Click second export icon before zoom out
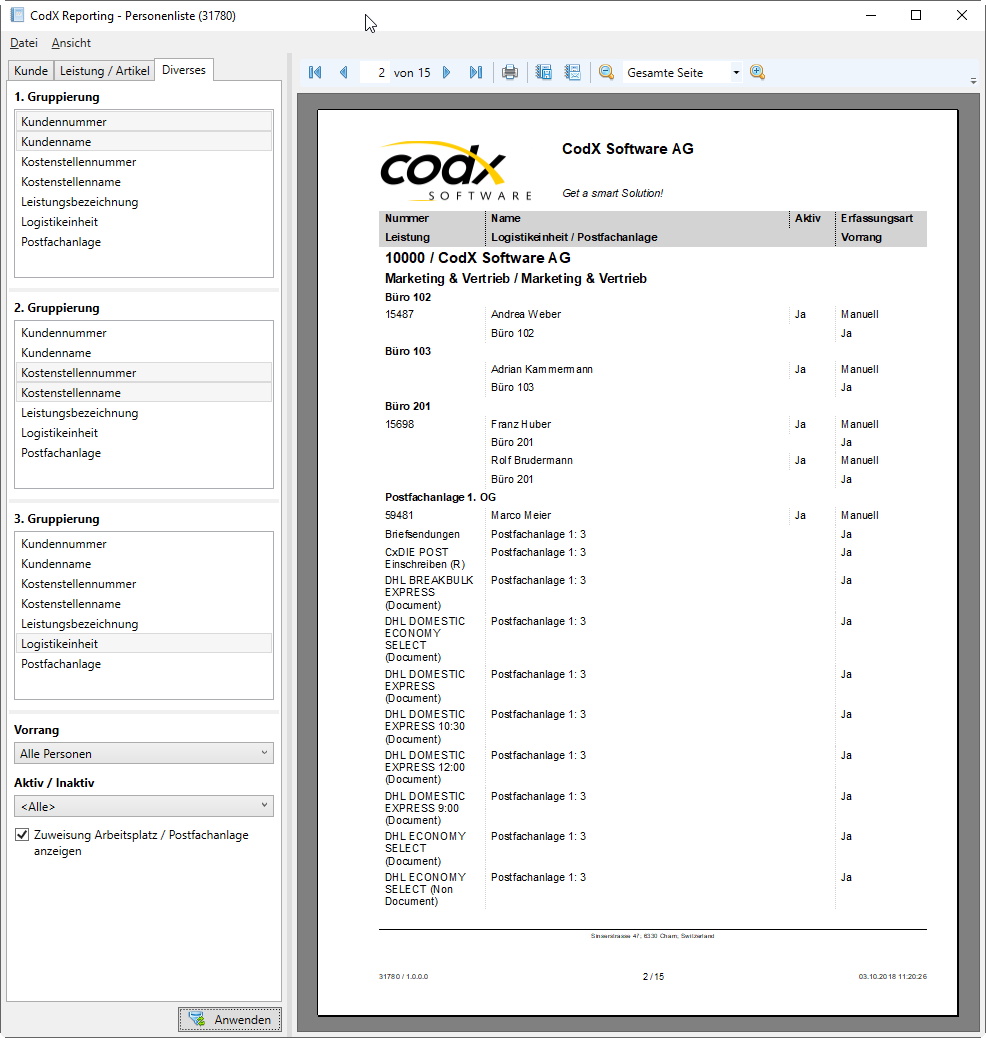 coord(573,72)
